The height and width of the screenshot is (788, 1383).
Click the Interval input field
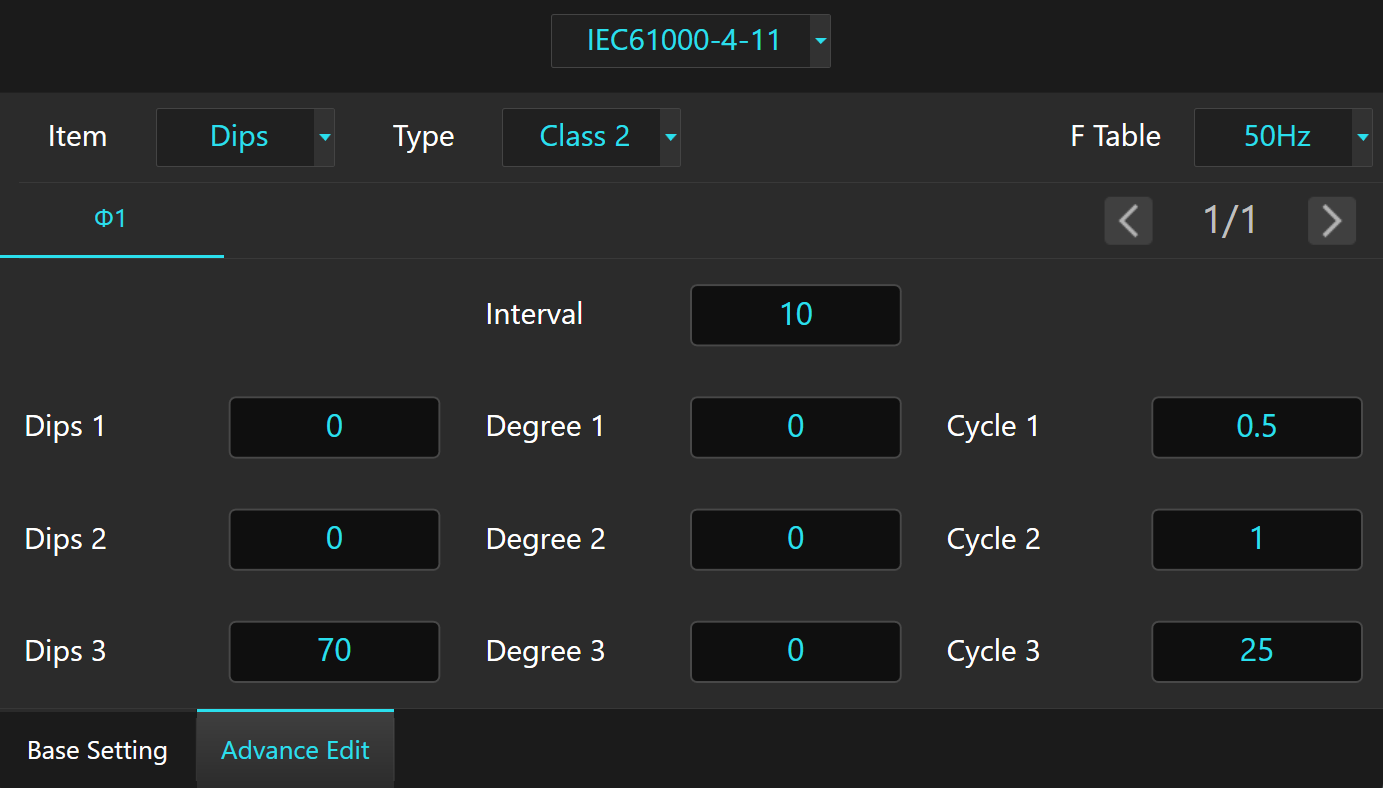click(795, 315)
